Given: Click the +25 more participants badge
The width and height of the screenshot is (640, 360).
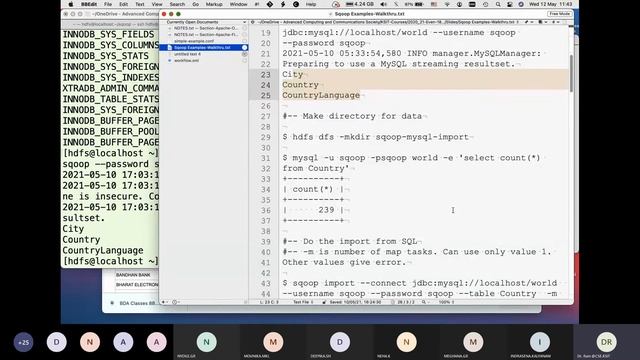Looking at the screenshot, I should click(24, 342).
